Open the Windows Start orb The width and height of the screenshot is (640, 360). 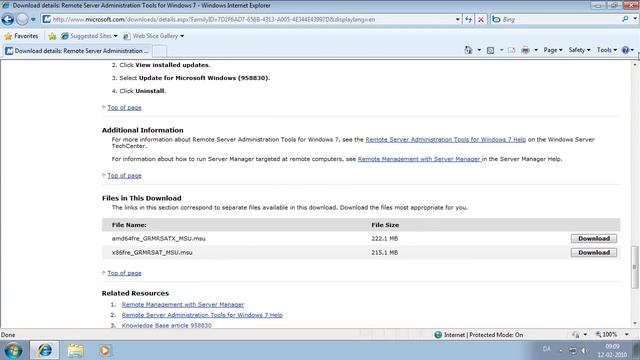13,351
